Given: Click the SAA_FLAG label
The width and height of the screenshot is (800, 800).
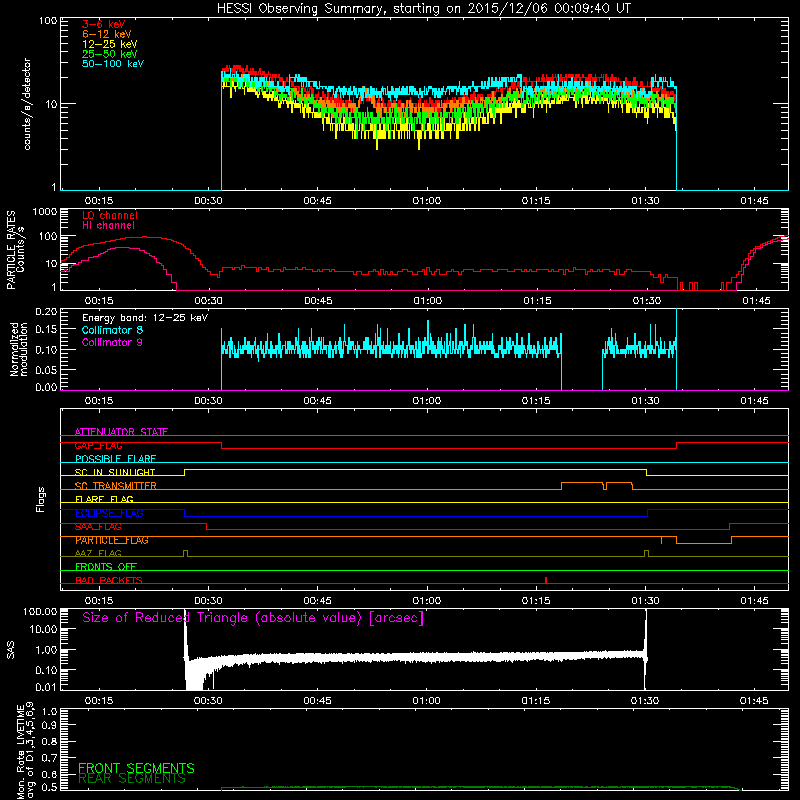Looking at the screenshot, I should click(x=98, y=527).
